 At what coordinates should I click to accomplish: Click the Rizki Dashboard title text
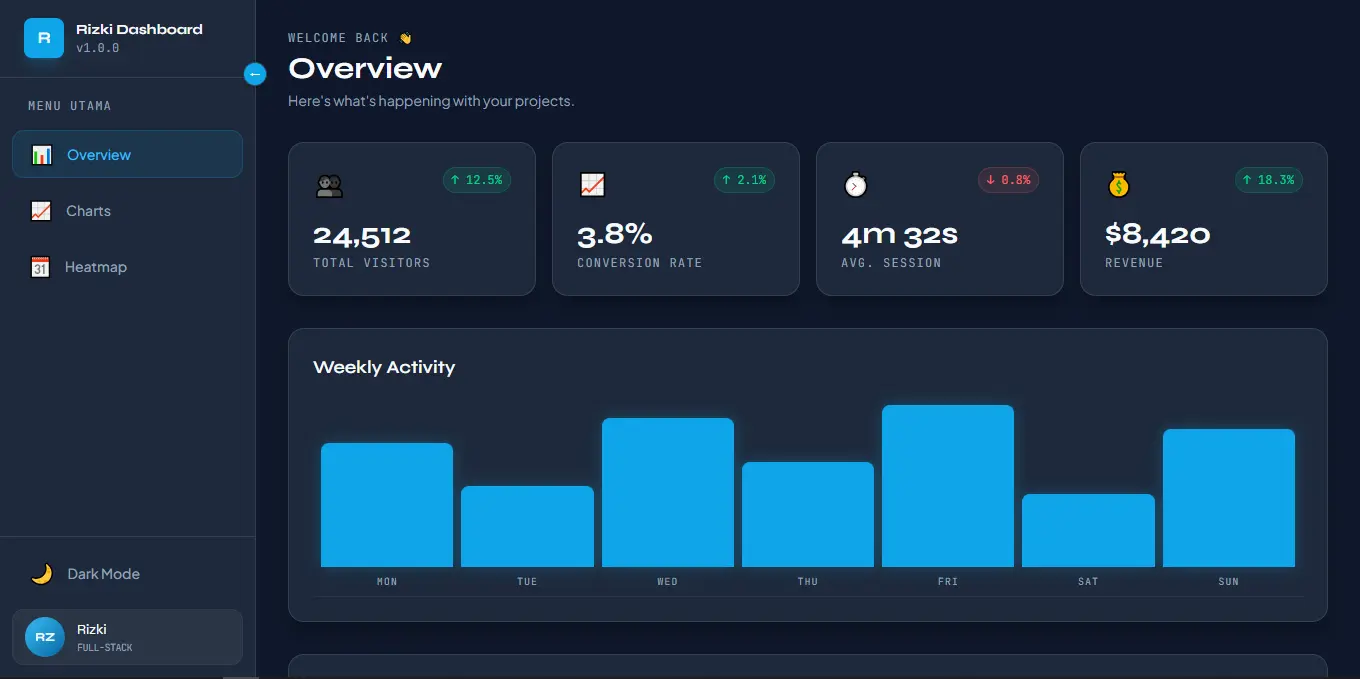139,29
